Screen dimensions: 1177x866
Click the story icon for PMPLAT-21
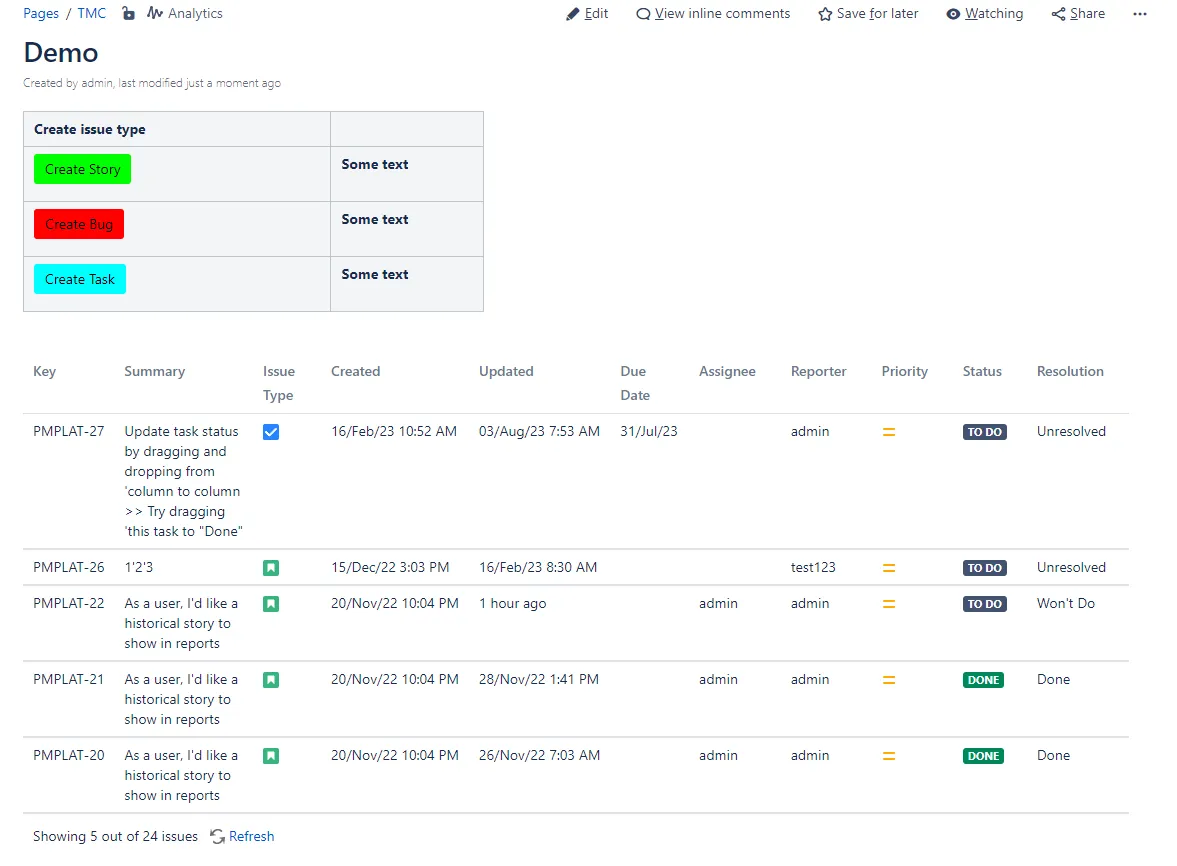point(271,680)
